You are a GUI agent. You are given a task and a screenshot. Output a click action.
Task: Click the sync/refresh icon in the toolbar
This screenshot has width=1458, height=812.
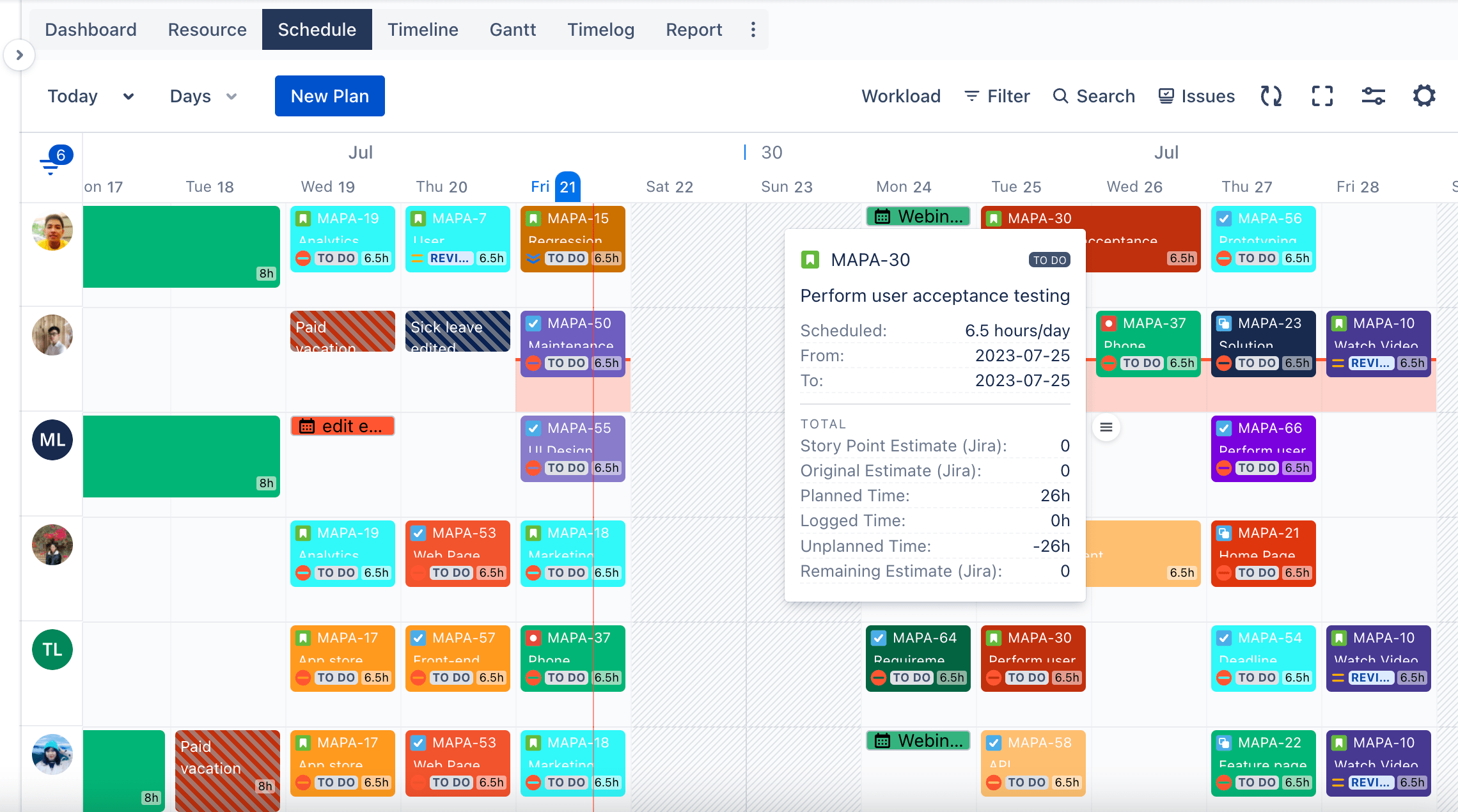pyautogui.click(x=1271, y=96)
